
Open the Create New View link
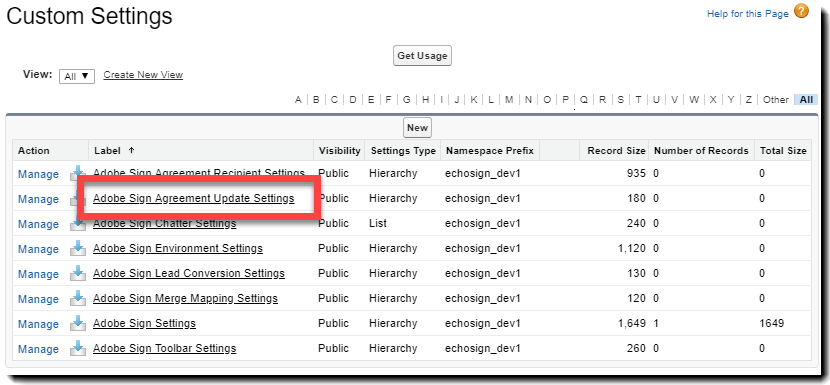tap(143, 75)
